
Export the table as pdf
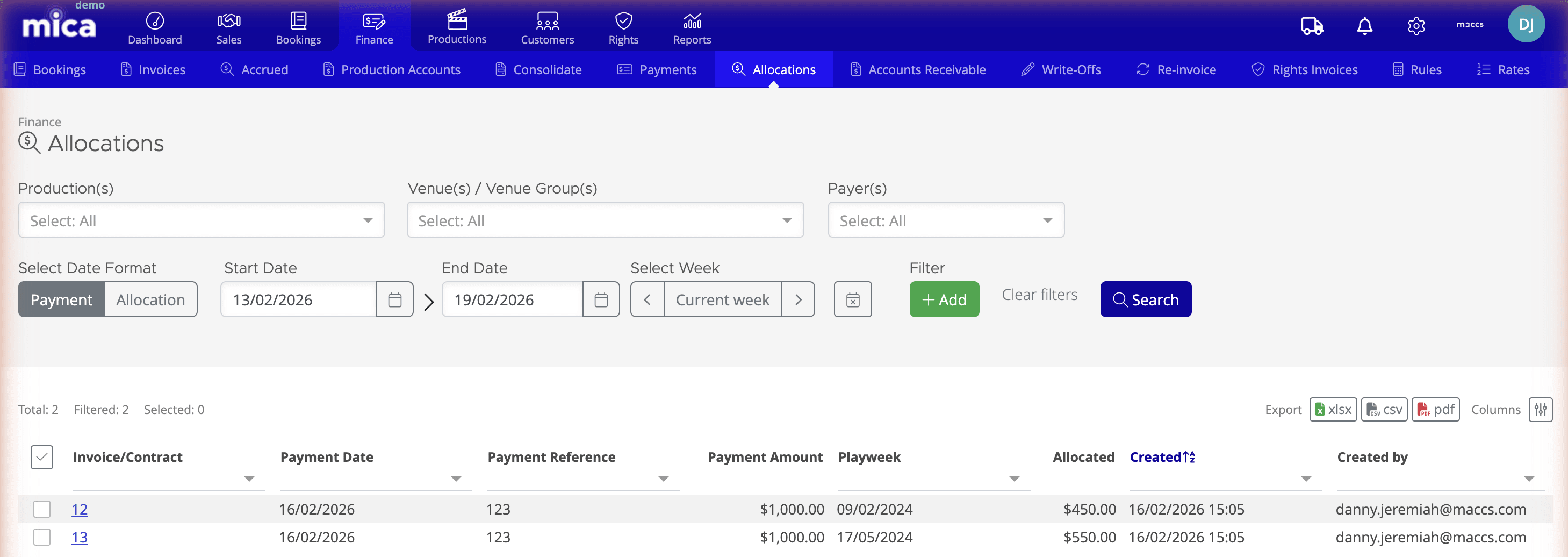pyautogui.click(x=1435, y=409)
